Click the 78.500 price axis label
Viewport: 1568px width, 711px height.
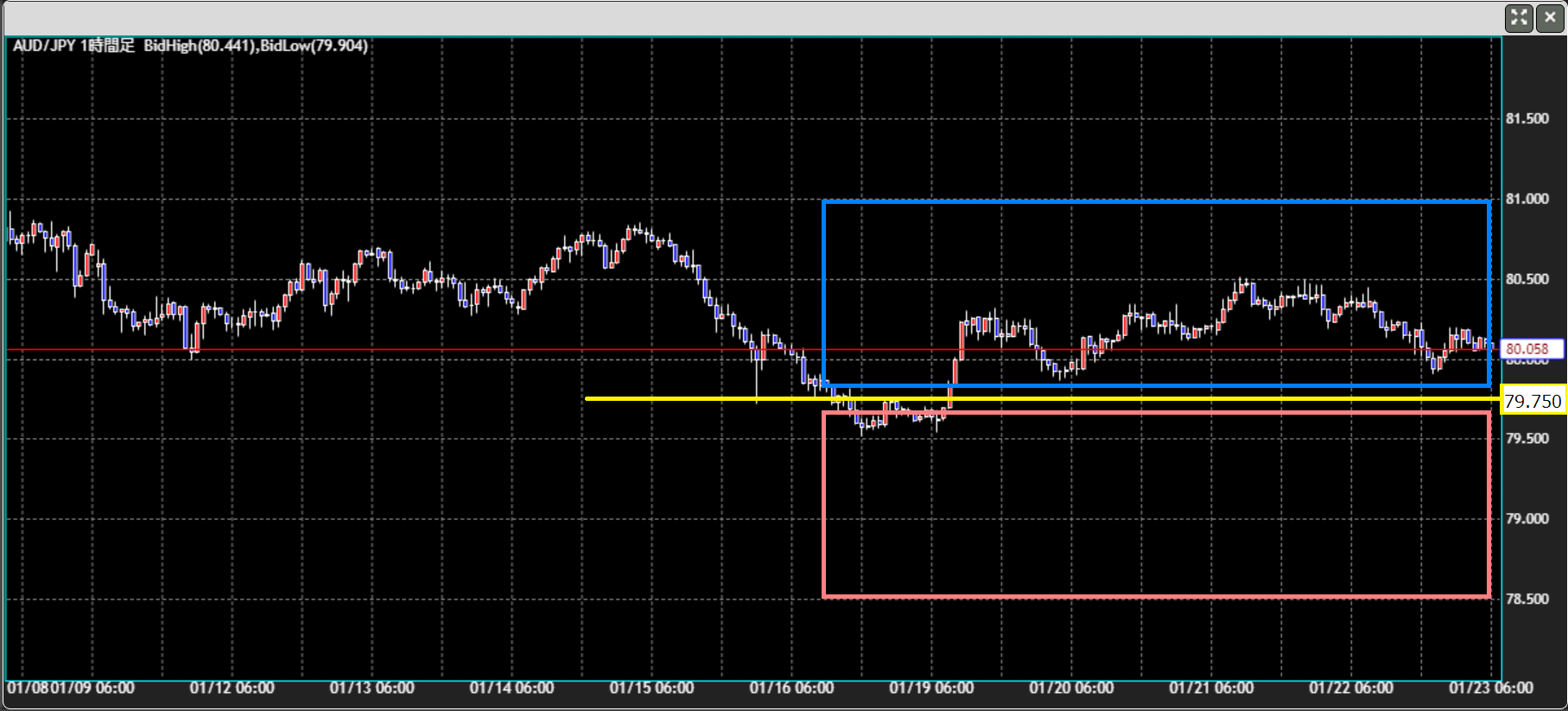[1527, 599]
